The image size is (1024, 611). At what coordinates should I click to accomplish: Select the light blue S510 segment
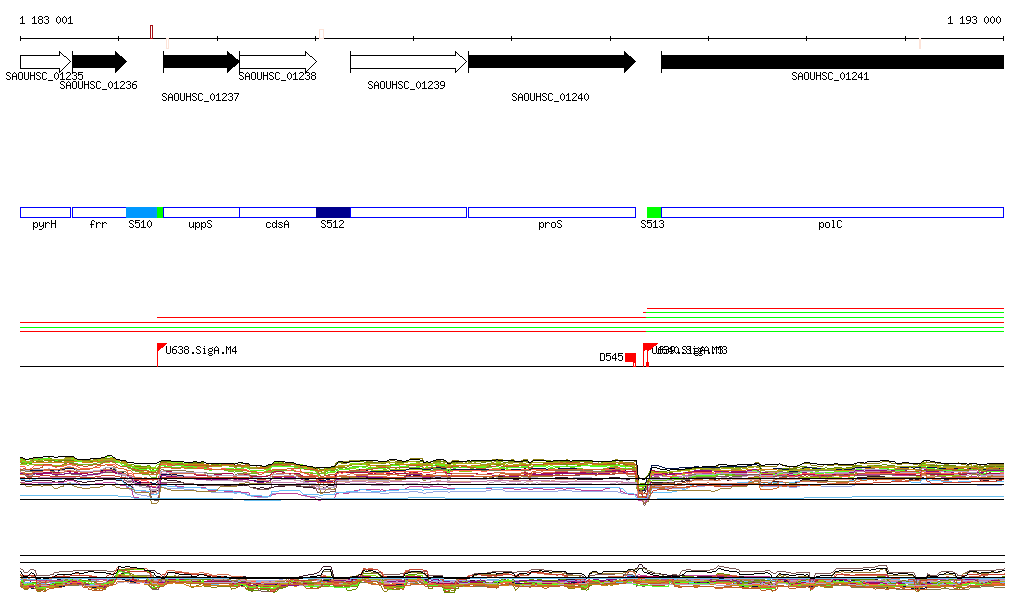click(142, 212)
